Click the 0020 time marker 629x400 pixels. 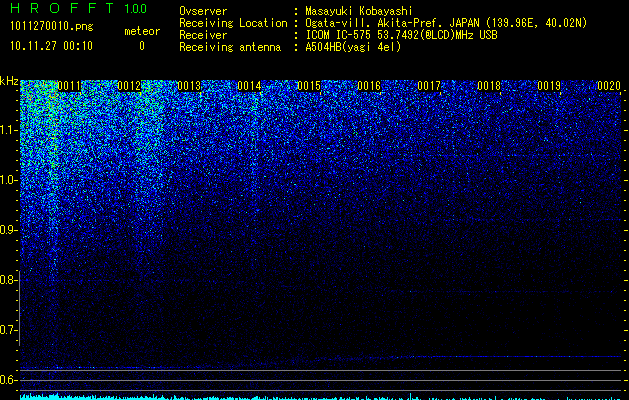609,86
